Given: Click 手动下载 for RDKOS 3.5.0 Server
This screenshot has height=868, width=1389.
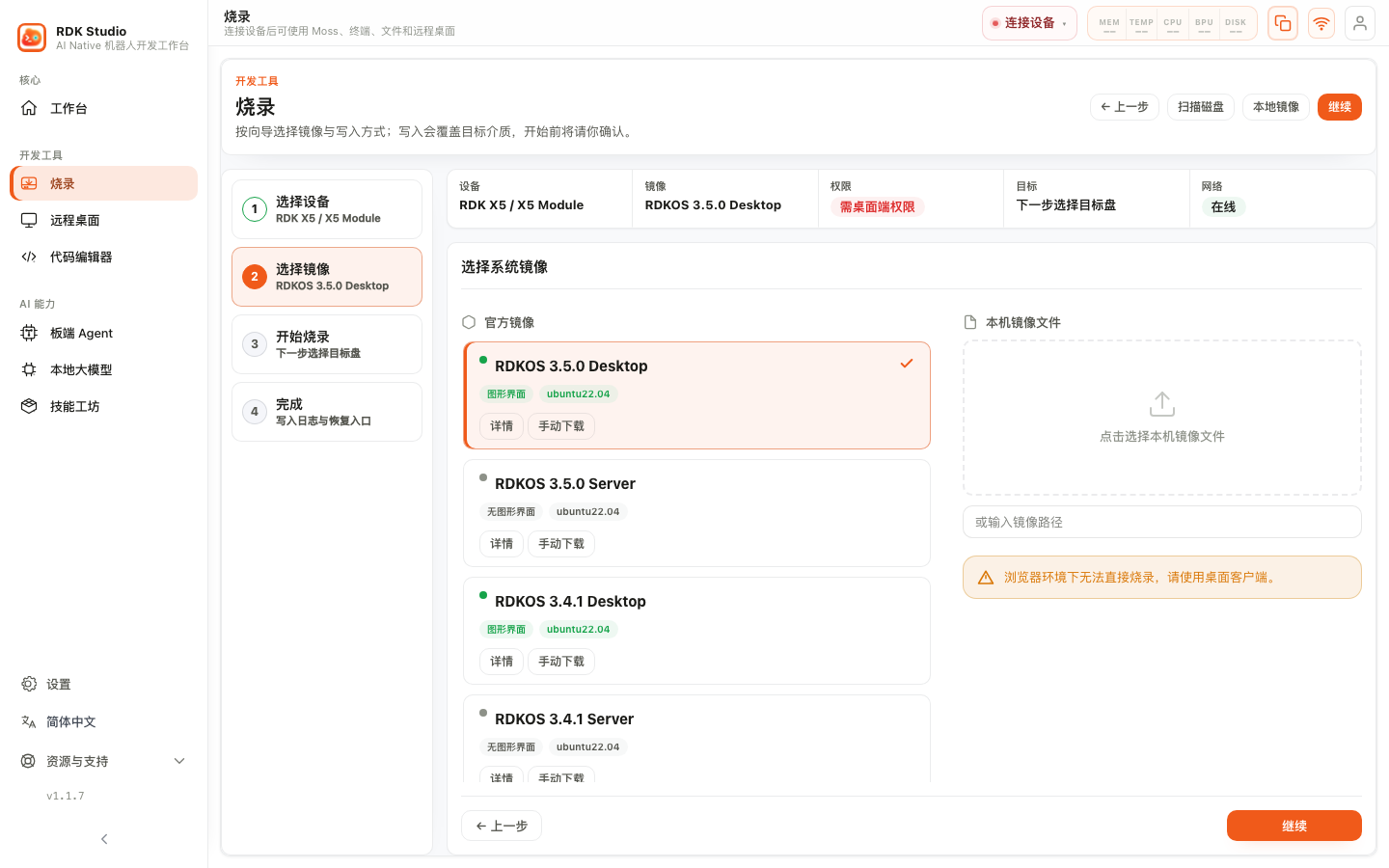Looking at the screenshot, I should pyautogui.click(x=561, y=544).
